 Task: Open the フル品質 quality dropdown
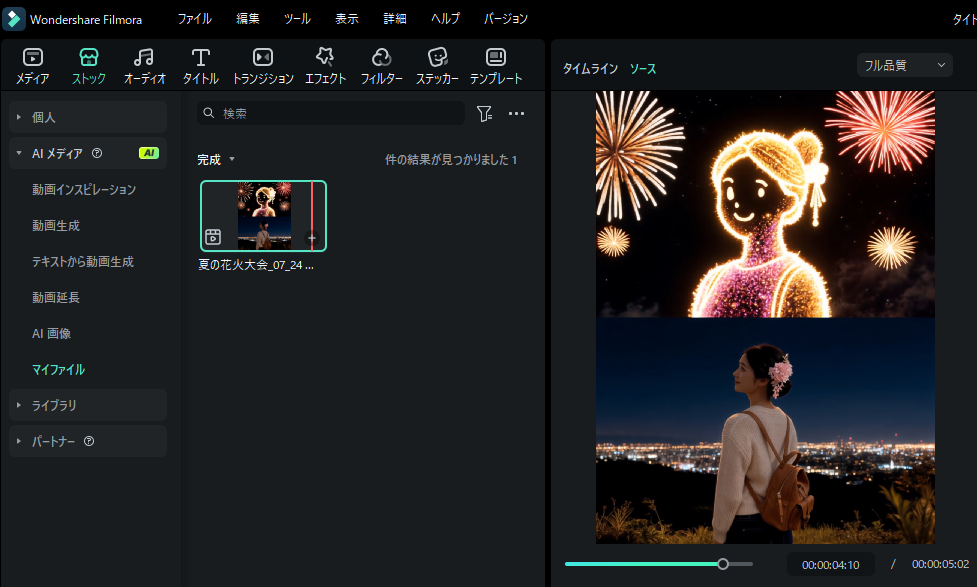tap(904, 65)
